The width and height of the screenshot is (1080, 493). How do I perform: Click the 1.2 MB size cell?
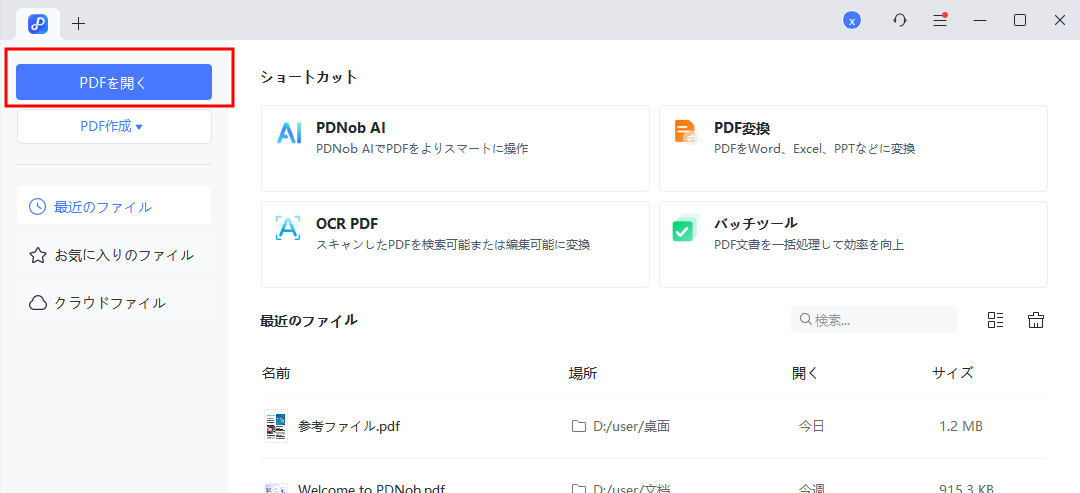961,426
